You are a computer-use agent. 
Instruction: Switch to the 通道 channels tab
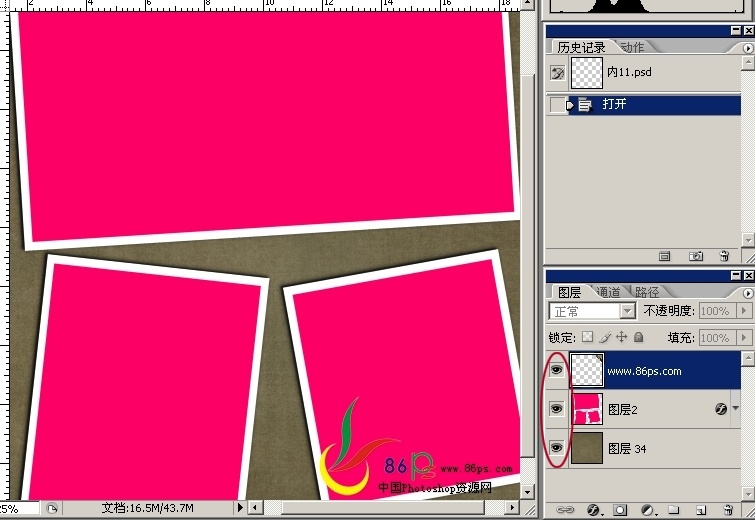[x=608, y=292]
